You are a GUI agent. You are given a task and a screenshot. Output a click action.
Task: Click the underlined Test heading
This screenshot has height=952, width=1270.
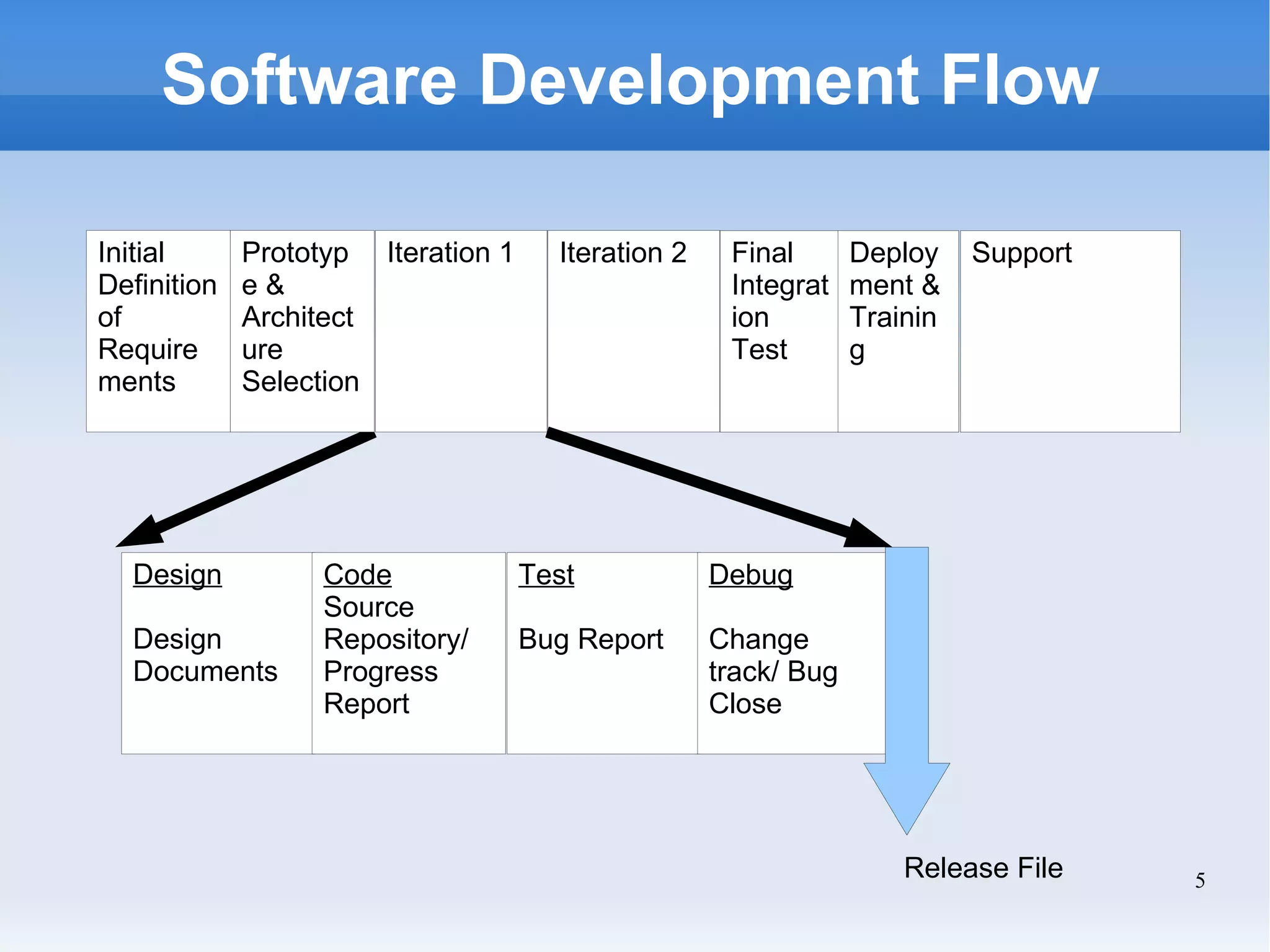(x=546, y=575)
